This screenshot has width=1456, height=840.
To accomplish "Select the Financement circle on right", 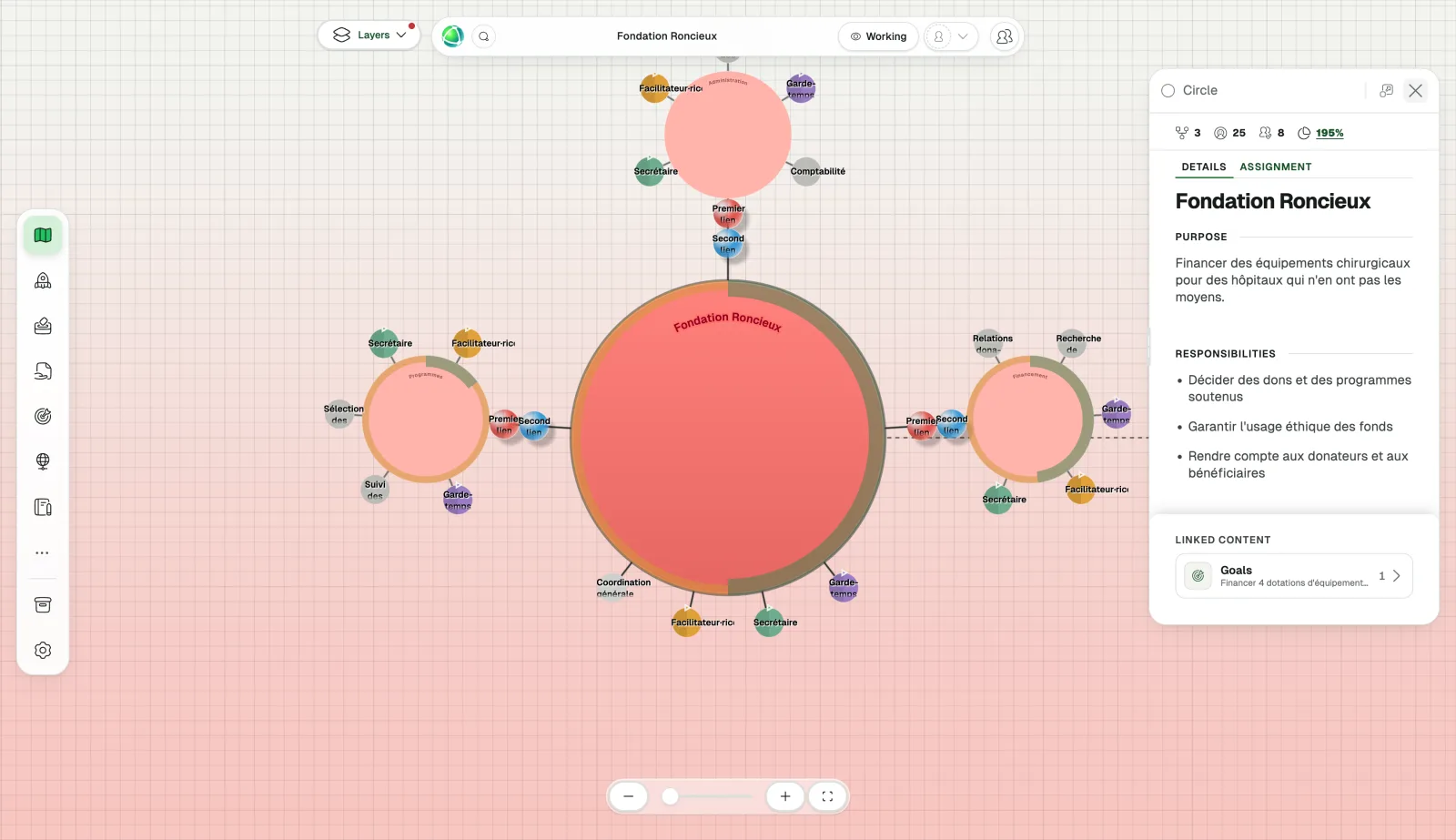I will click(1030, 419).
